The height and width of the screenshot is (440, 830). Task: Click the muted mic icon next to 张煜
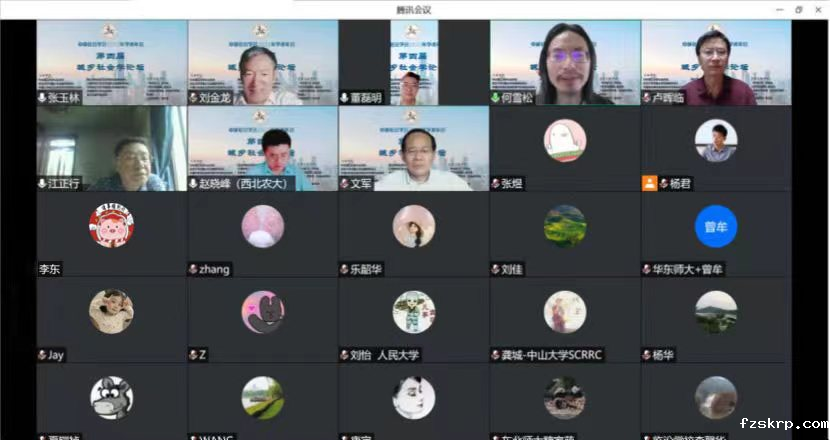495,184
